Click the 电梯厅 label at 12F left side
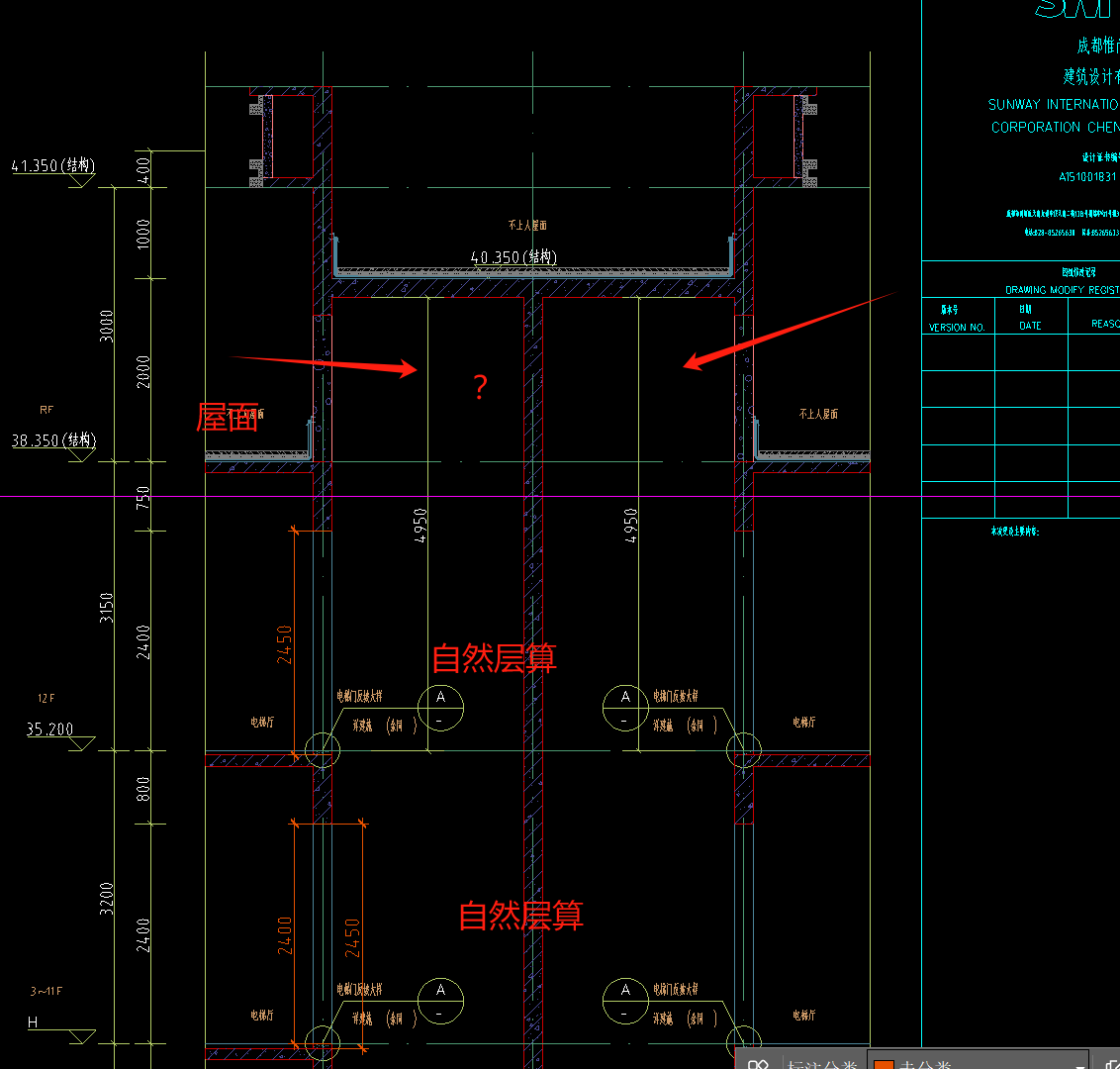Image resolution: width=1120 pixels, height=1069 pixels. click(261, 723)
